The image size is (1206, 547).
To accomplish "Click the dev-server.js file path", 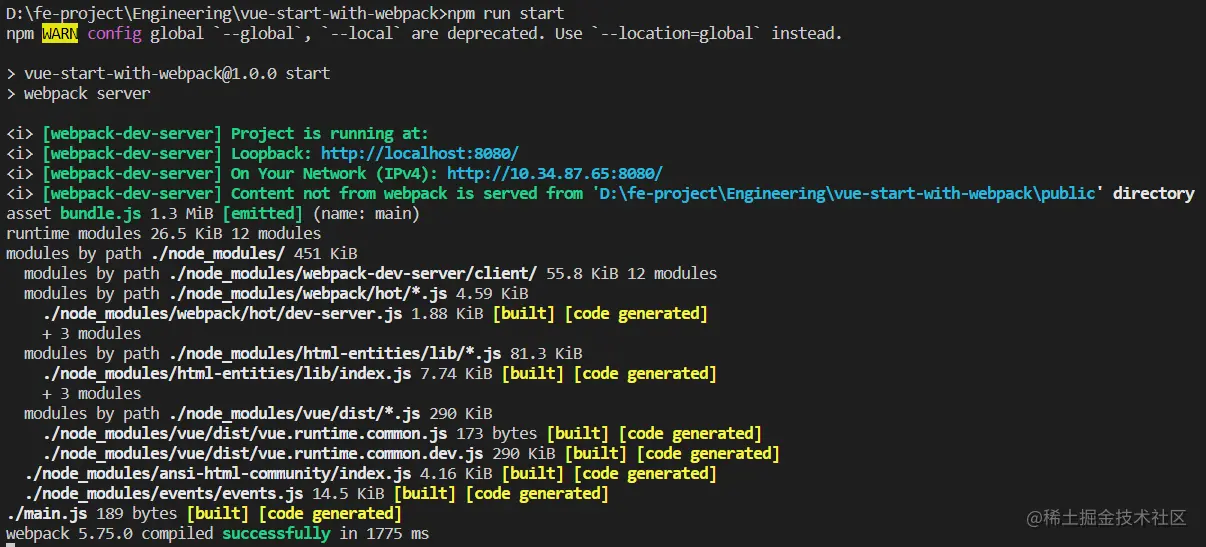I will (222, 313).
